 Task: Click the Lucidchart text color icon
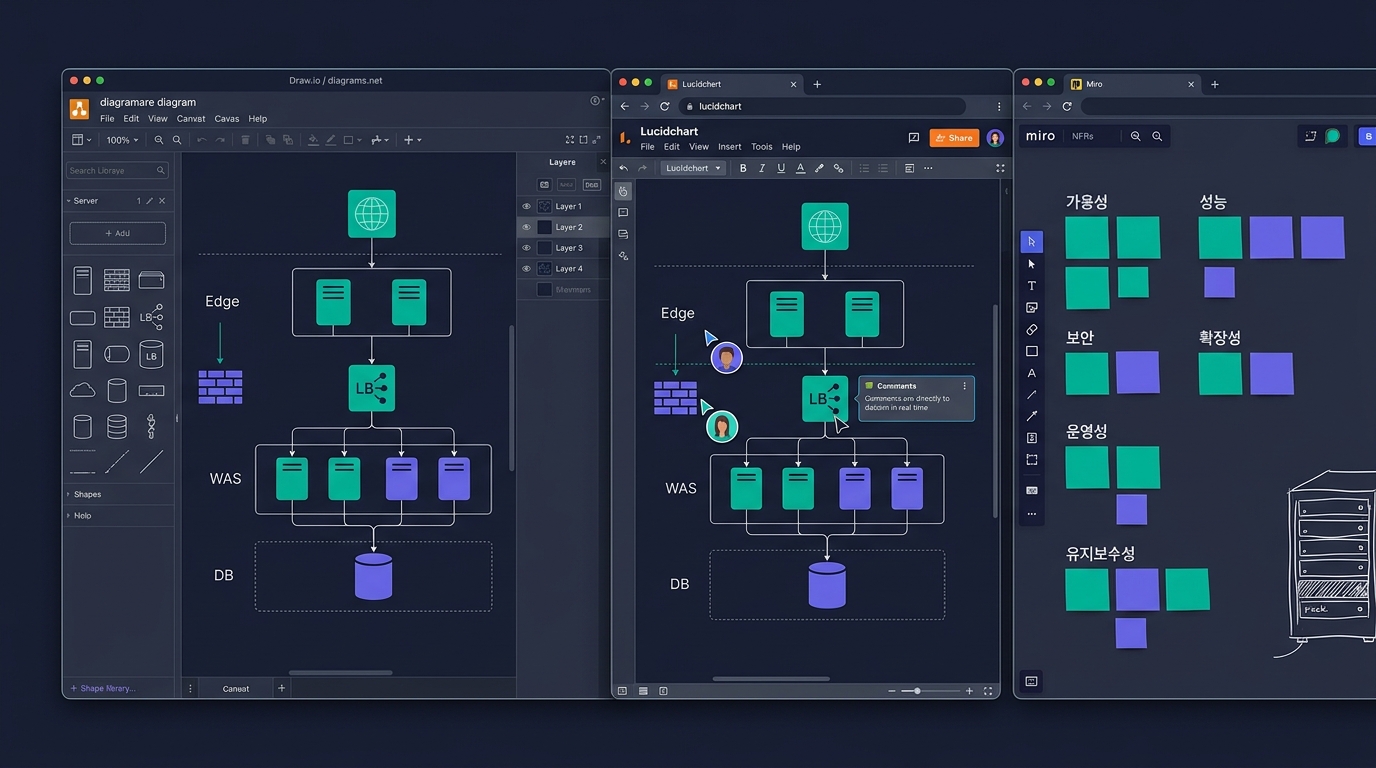(800, 168)
